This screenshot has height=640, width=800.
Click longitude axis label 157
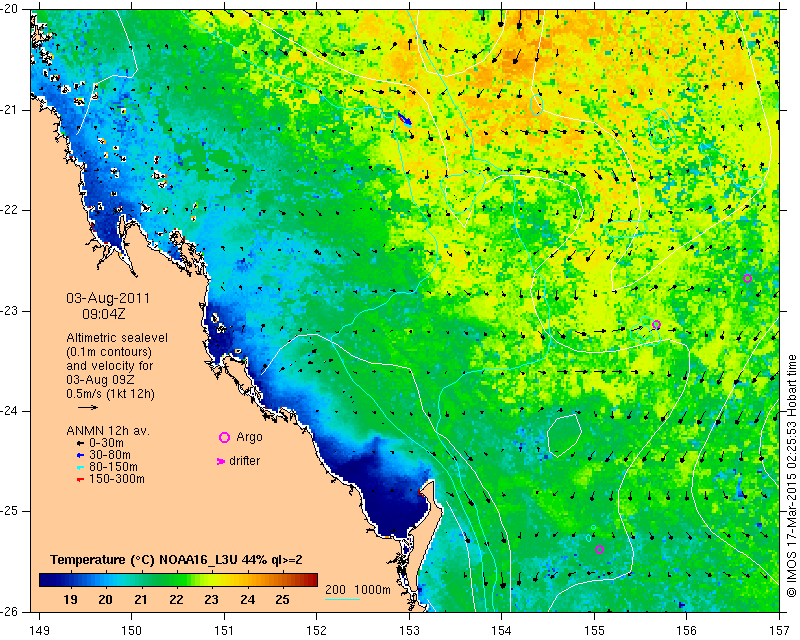pyautogui.click(x=779, y=631)
